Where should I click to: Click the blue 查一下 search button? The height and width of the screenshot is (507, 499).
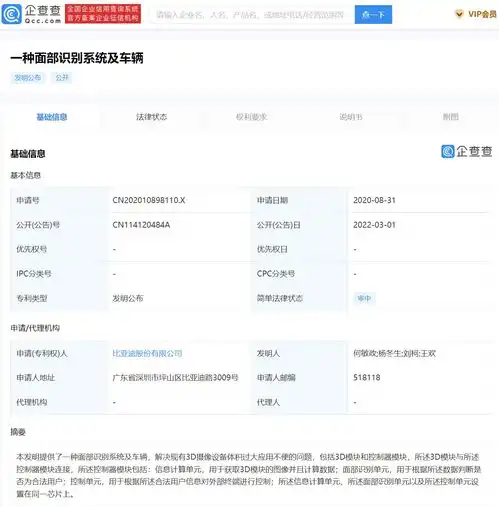pos(373,15)
